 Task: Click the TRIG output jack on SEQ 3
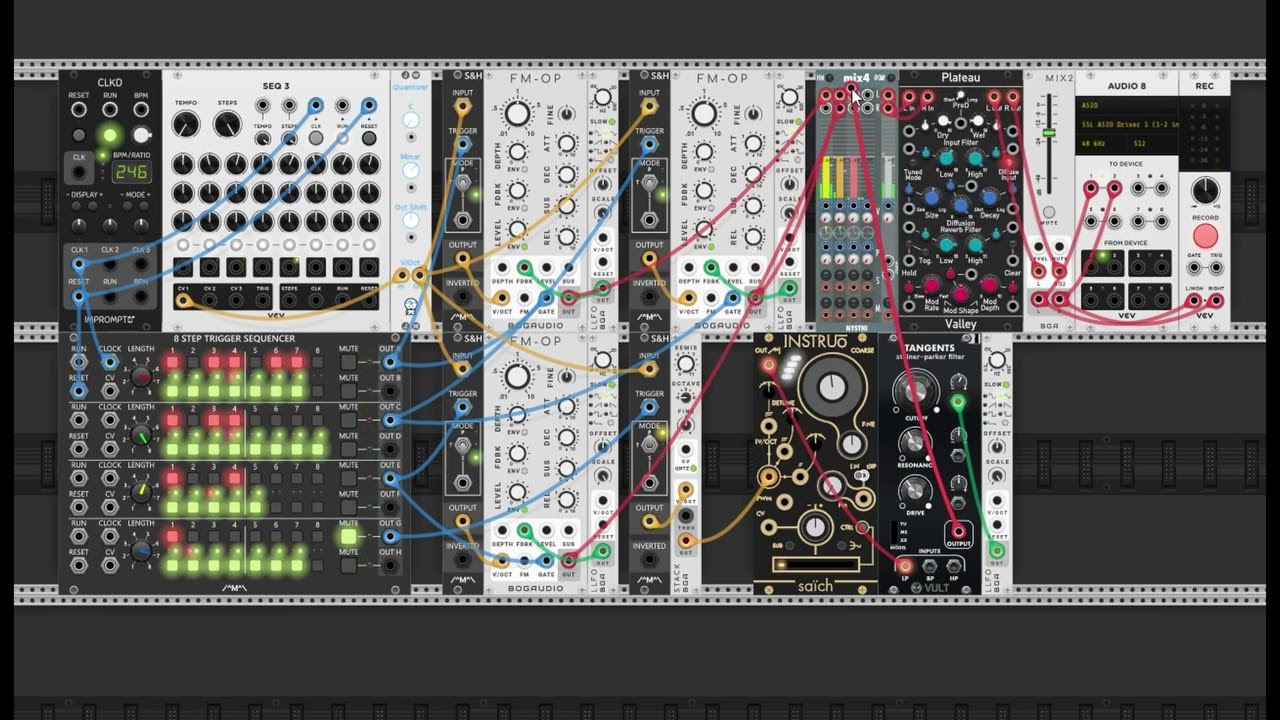[x=263, y=300]
